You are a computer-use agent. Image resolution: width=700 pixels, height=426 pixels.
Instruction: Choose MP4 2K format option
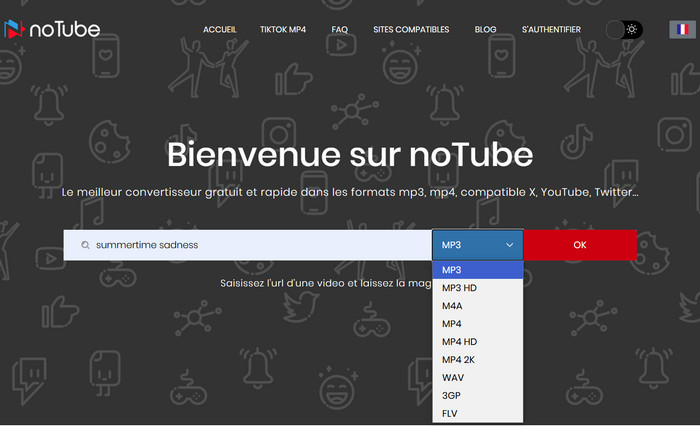click(x=459, y=359)
